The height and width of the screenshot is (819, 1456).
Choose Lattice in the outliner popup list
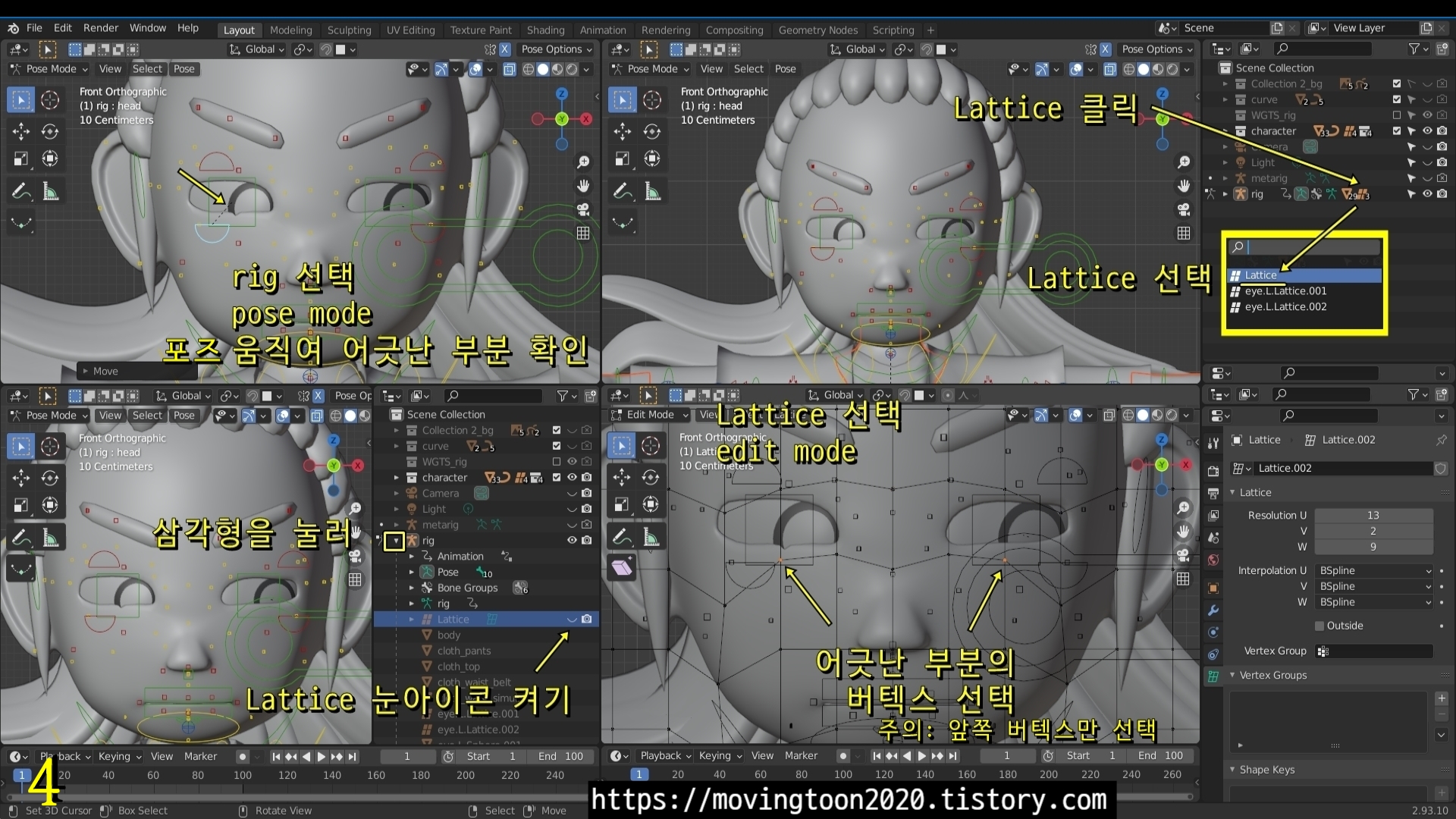click(1304, 275)
